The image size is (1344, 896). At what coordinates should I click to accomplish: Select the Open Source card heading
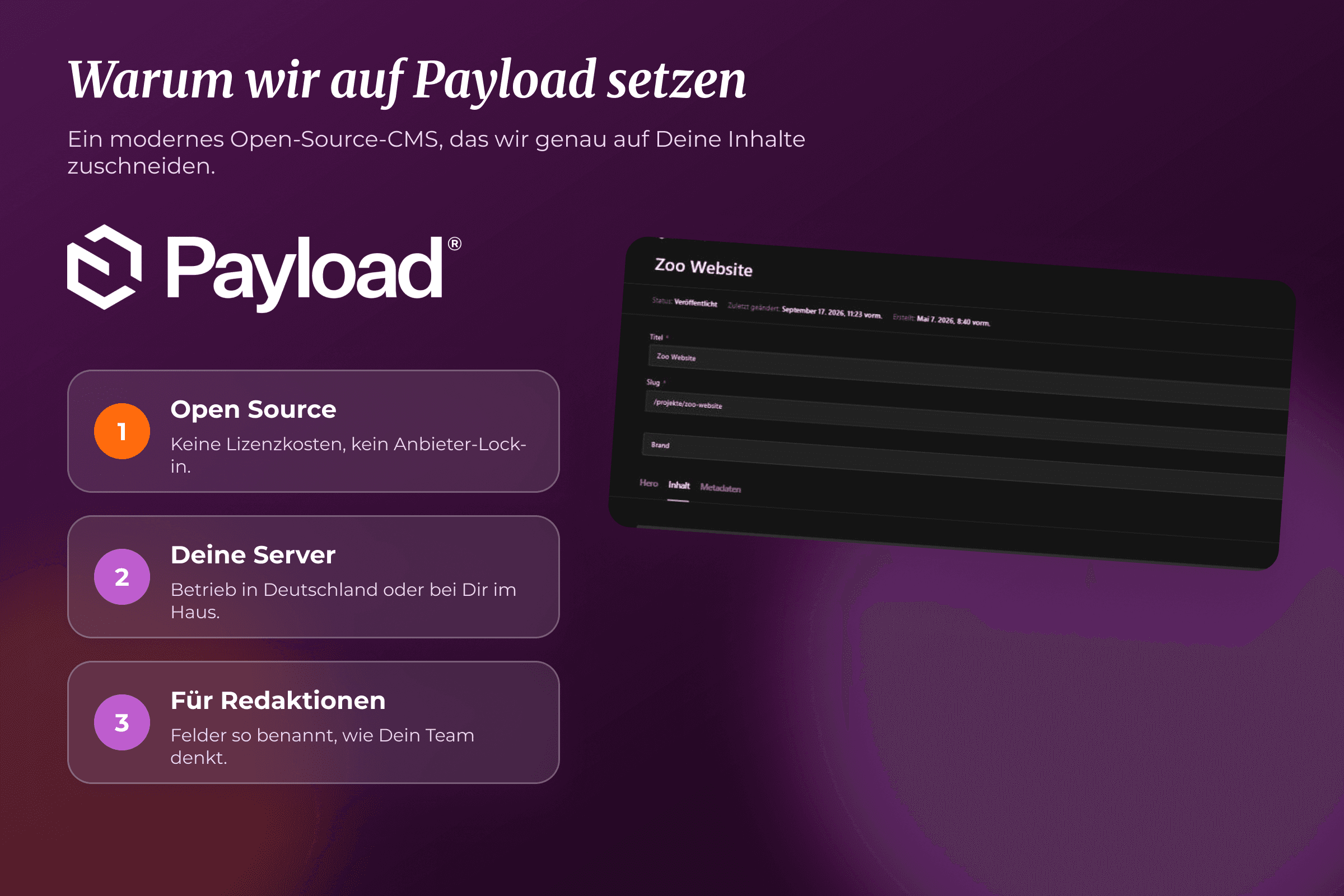click(253, 410)
